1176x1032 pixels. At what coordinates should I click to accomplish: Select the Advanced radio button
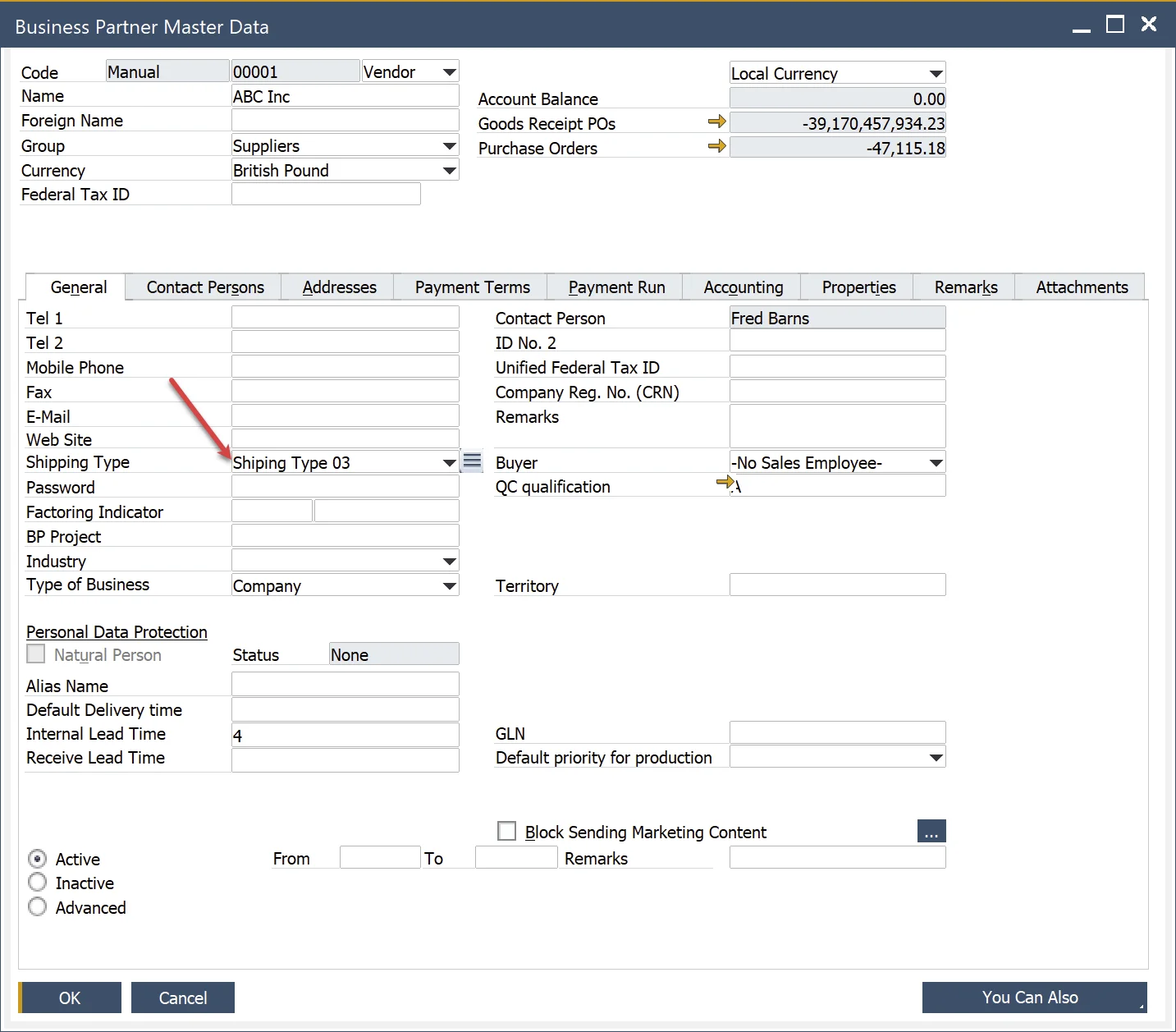(x=38, y=907)
